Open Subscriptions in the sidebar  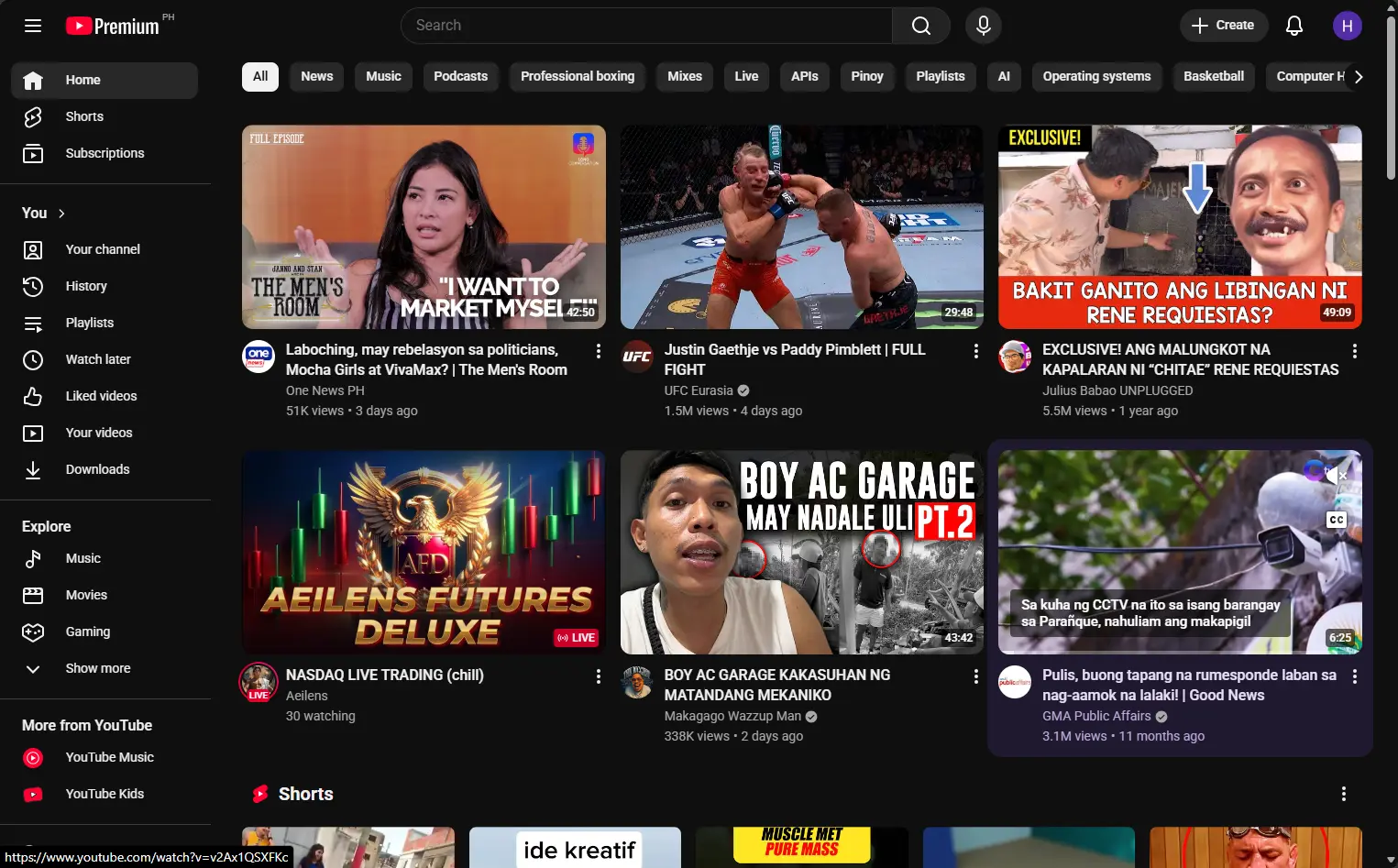[x=105, y=154]
